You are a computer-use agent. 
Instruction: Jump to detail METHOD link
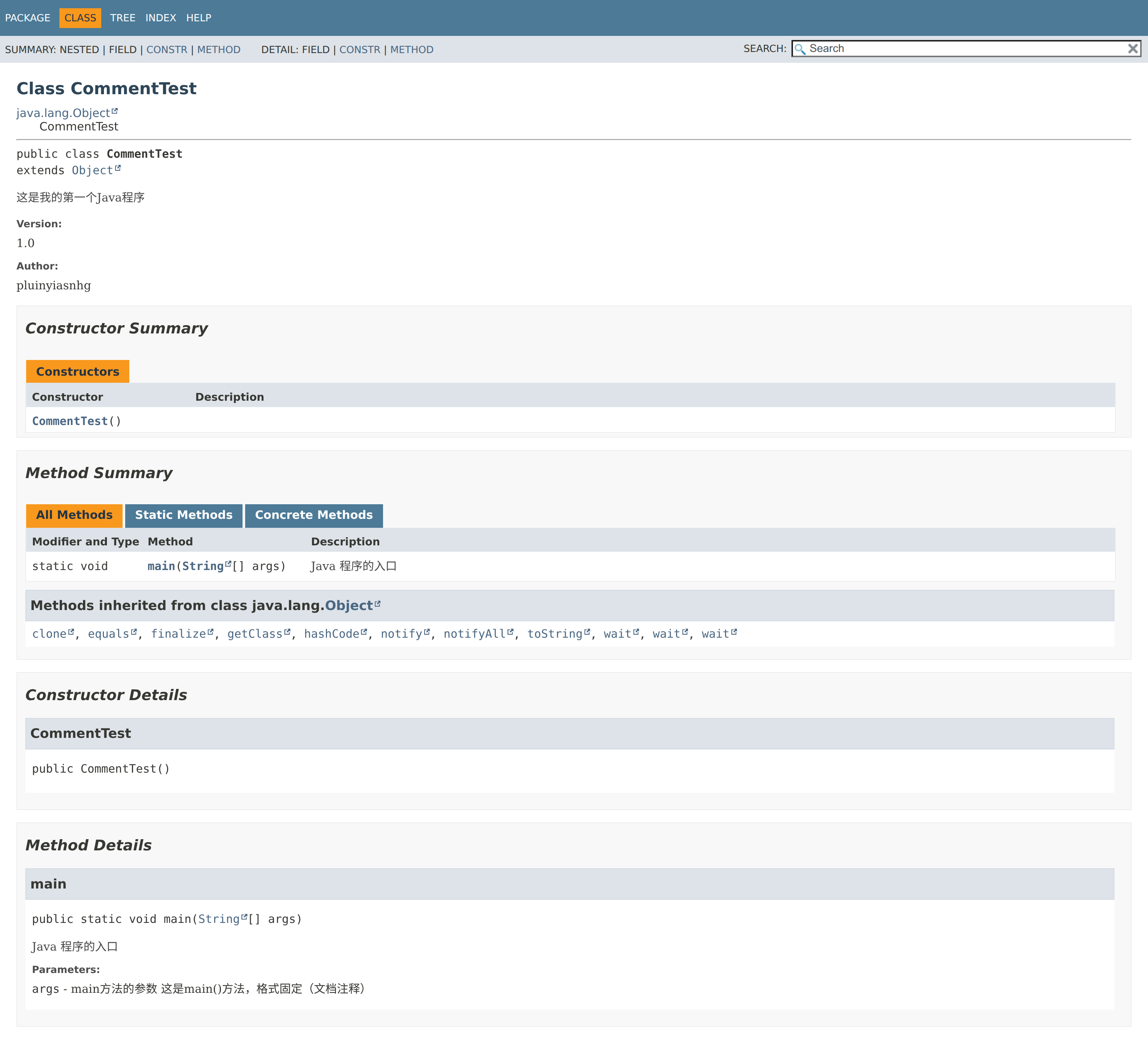412,50
